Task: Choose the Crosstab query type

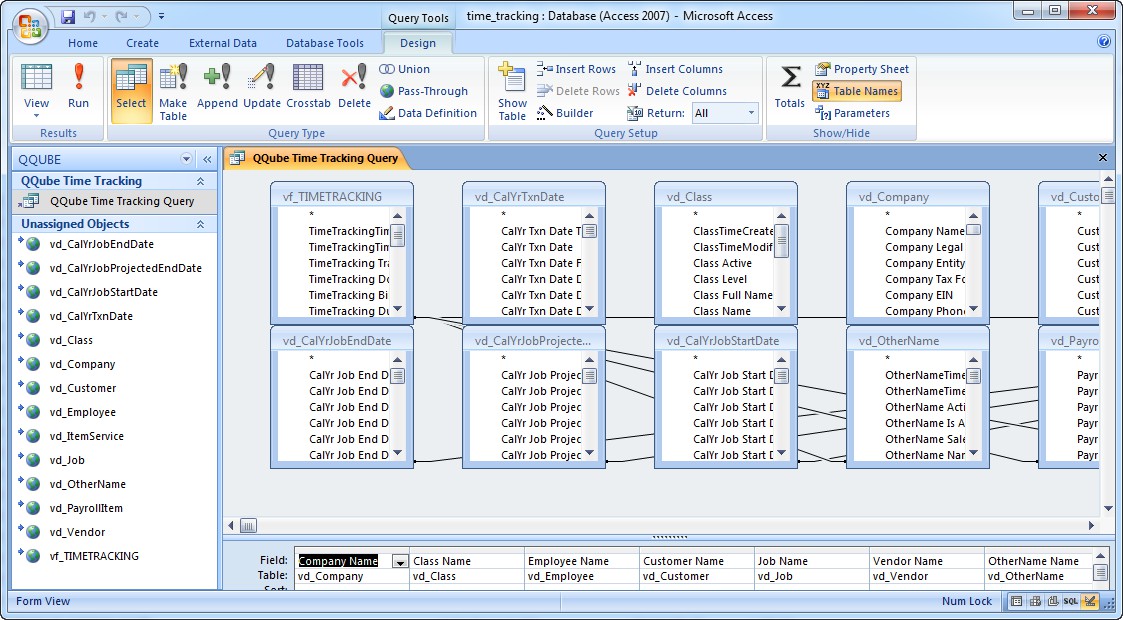Action: click(x=308, y=86)
